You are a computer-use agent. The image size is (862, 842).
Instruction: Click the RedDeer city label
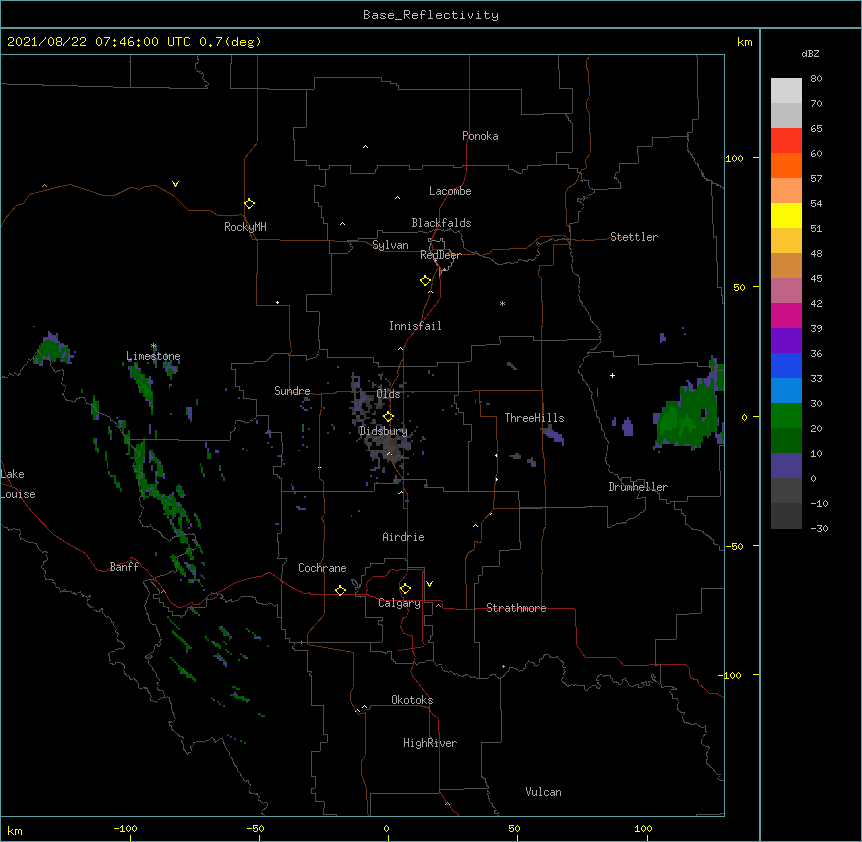440,255
